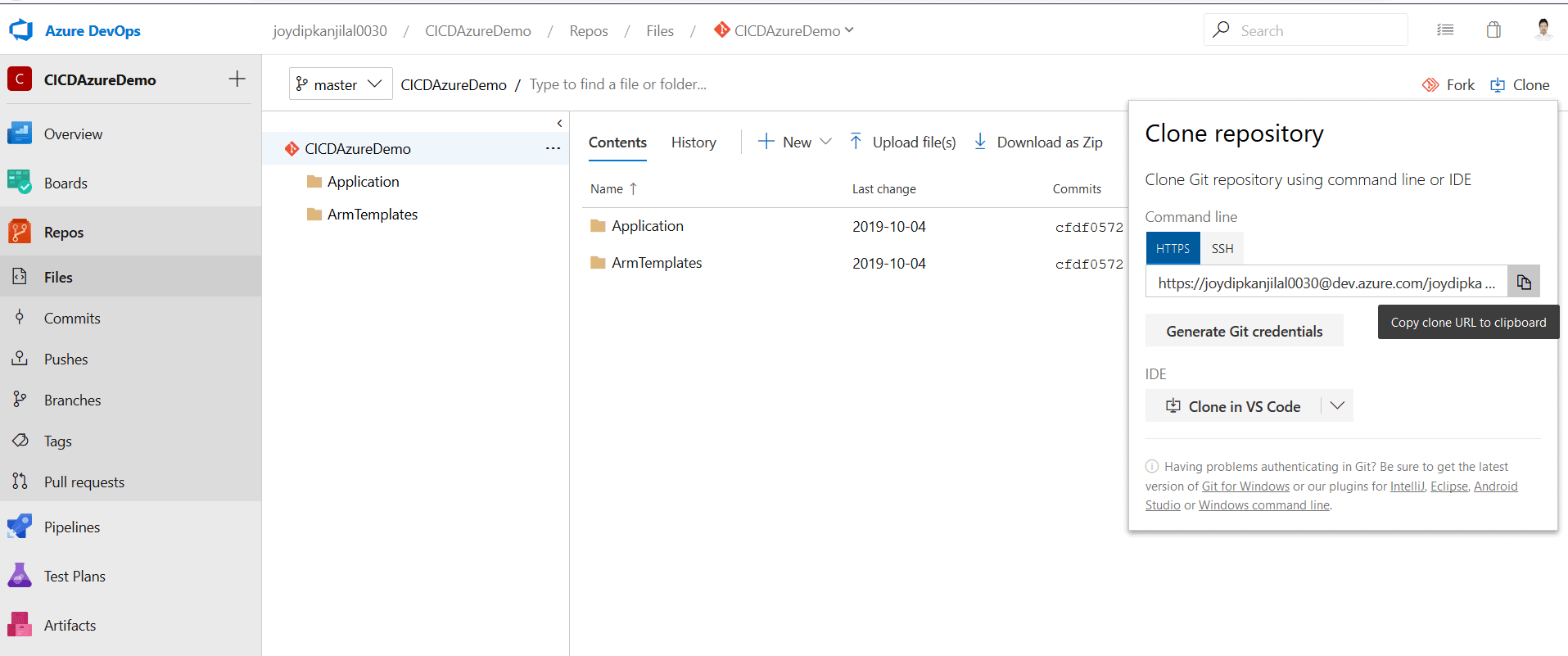The height and width of the screenshot is (656, 1568).
Task: Click Generate Git credentials button
Action: 1244,331
